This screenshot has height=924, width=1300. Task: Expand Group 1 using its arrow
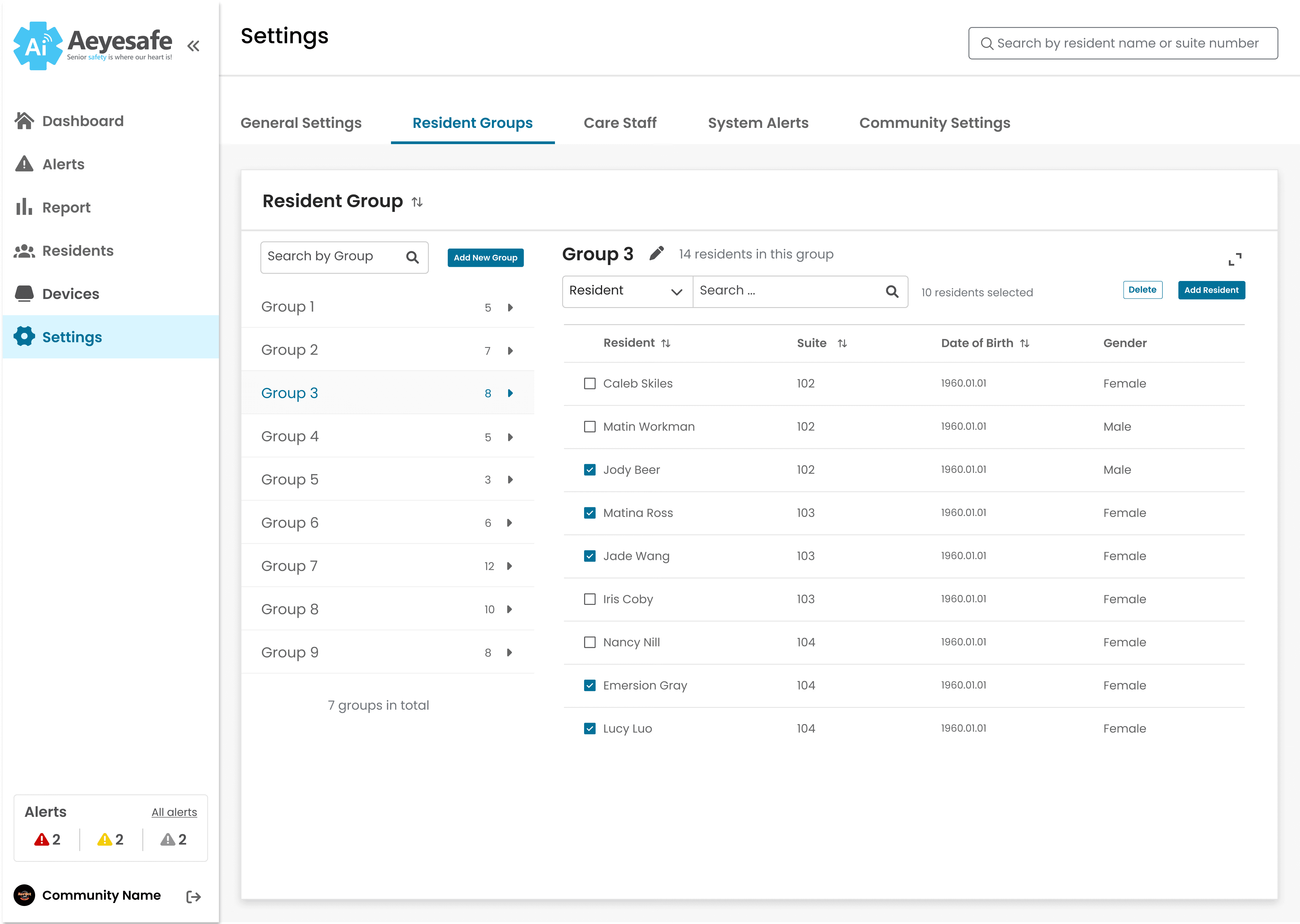coord(510,307)
